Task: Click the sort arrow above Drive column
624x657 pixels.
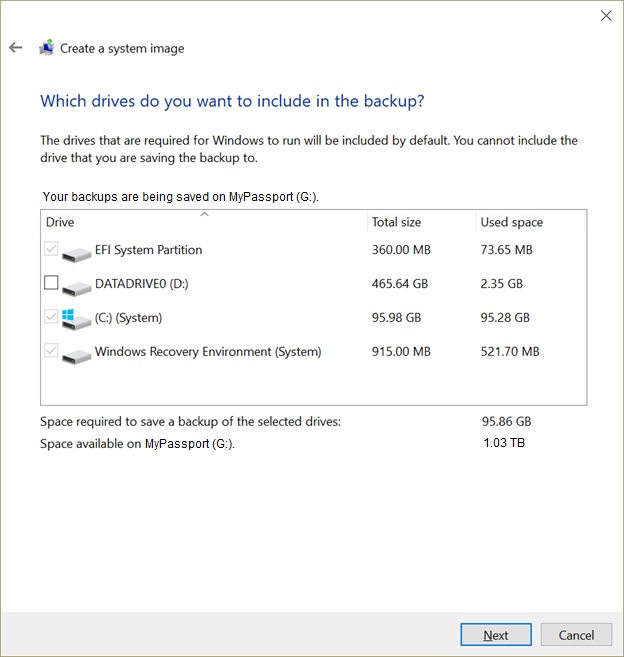Action: coord(205,214)
